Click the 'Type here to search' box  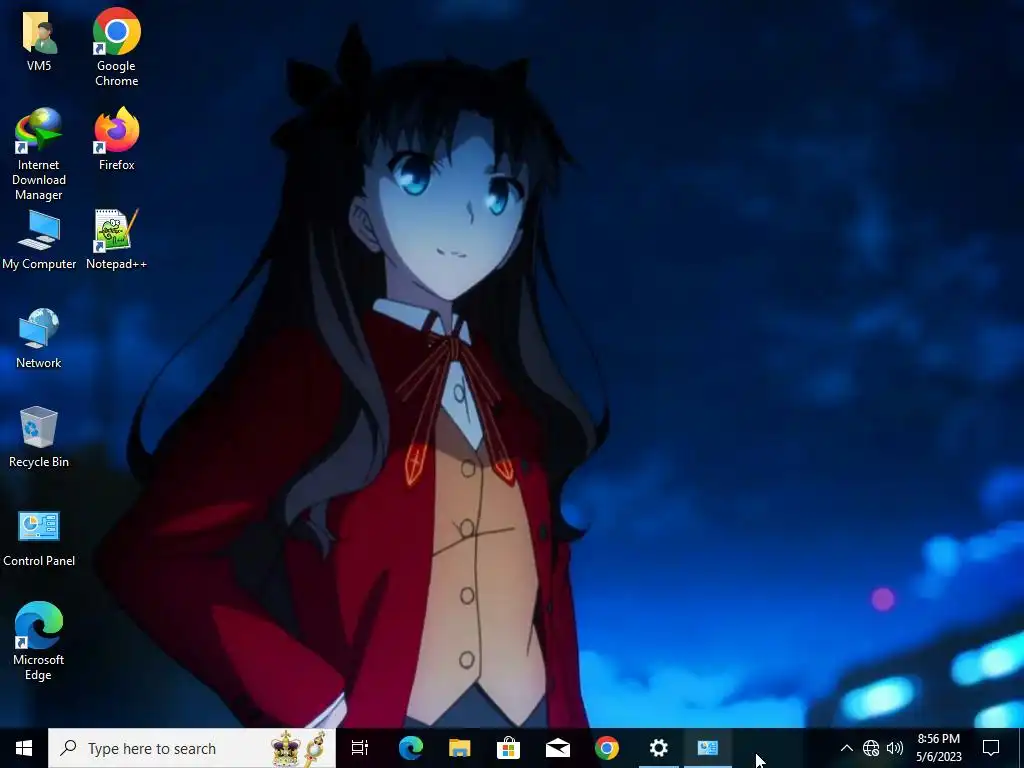pos(192,748)
